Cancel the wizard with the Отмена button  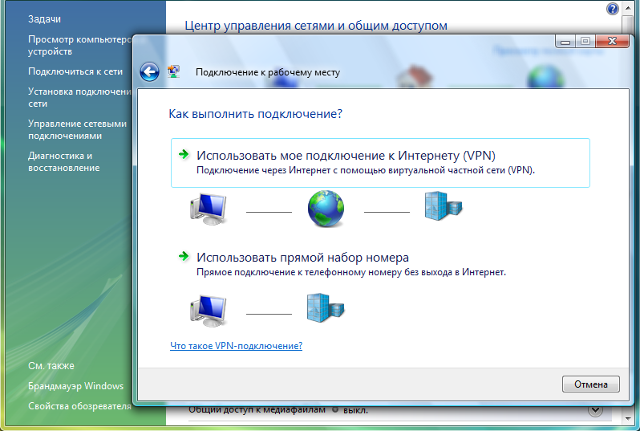point(591,384)
